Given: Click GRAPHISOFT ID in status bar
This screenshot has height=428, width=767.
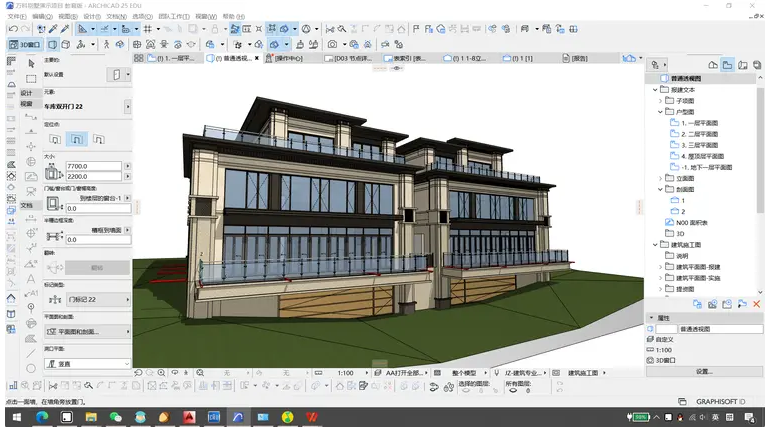Looking at the screenshot, I should click(x=721, y=402).
